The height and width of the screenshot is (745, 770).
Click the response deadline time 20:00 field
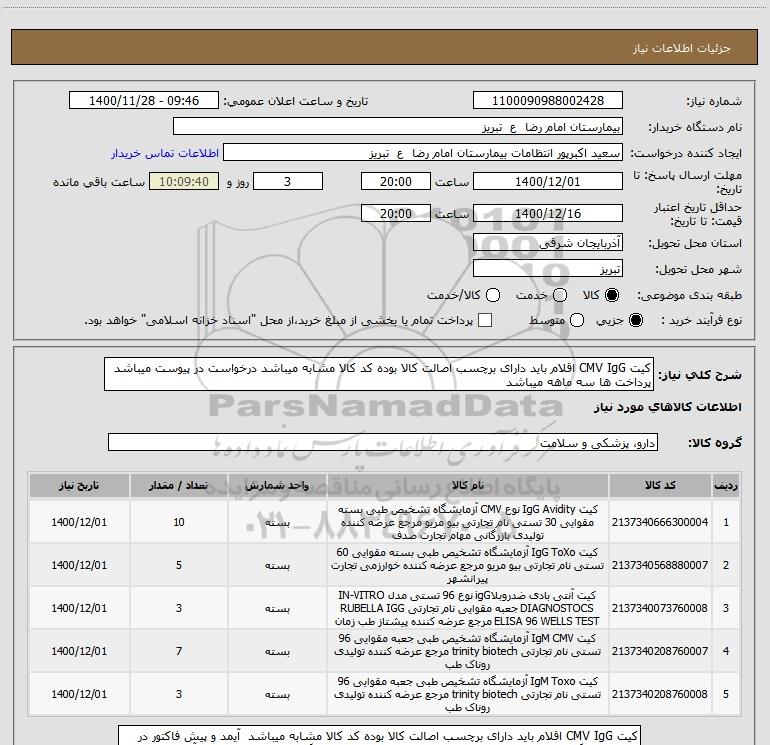396,181
